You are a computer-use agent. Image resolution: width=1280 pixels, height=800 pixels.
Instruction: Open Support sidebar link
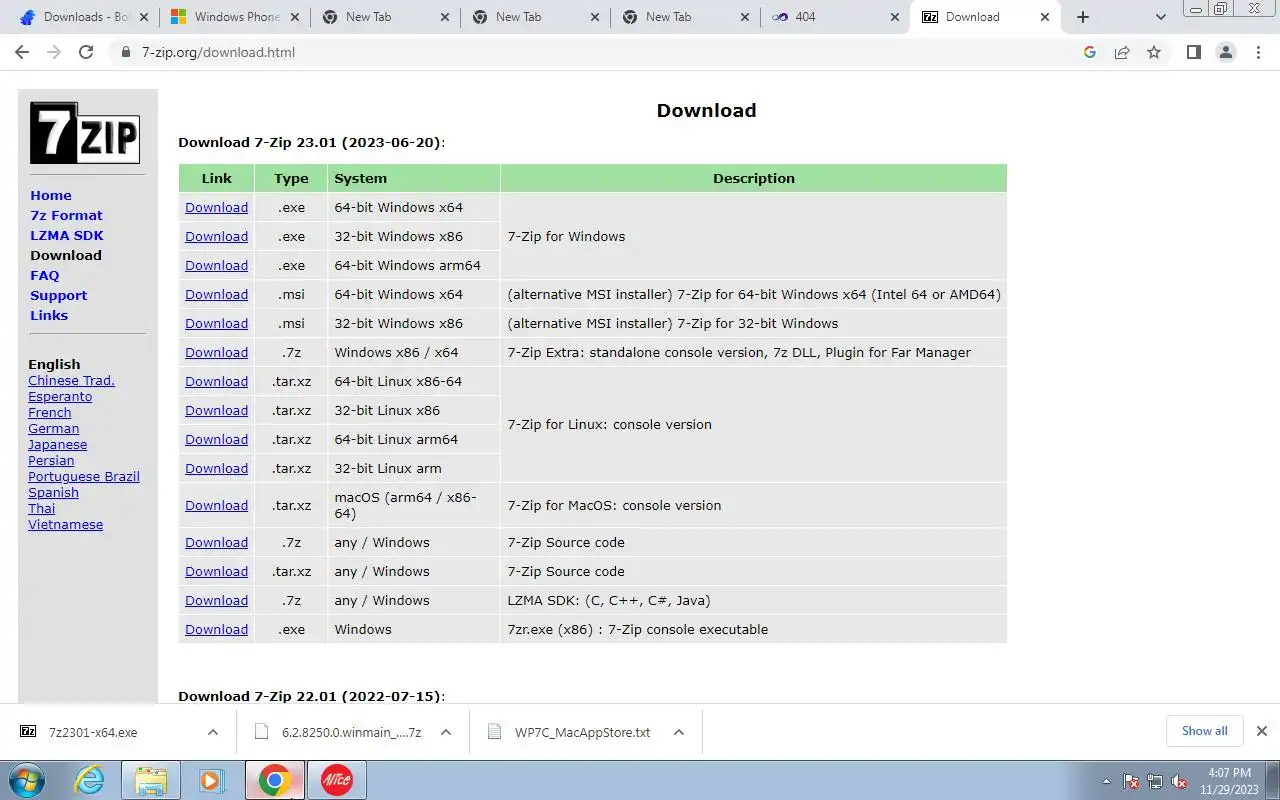pyautogui.click(x=59, y=295)
